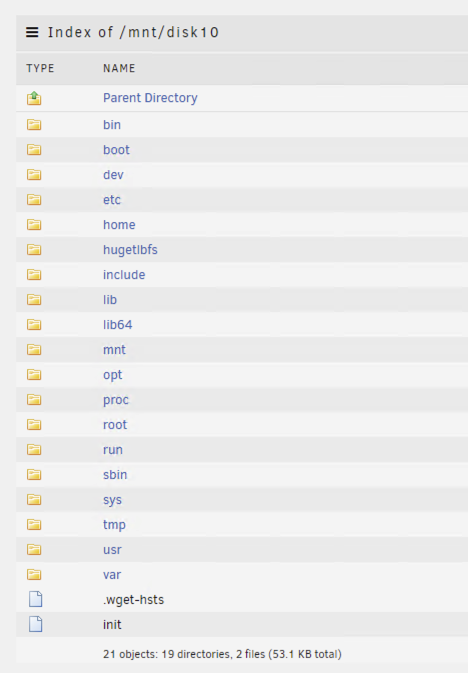Open the bin directory link

(112, 125)
